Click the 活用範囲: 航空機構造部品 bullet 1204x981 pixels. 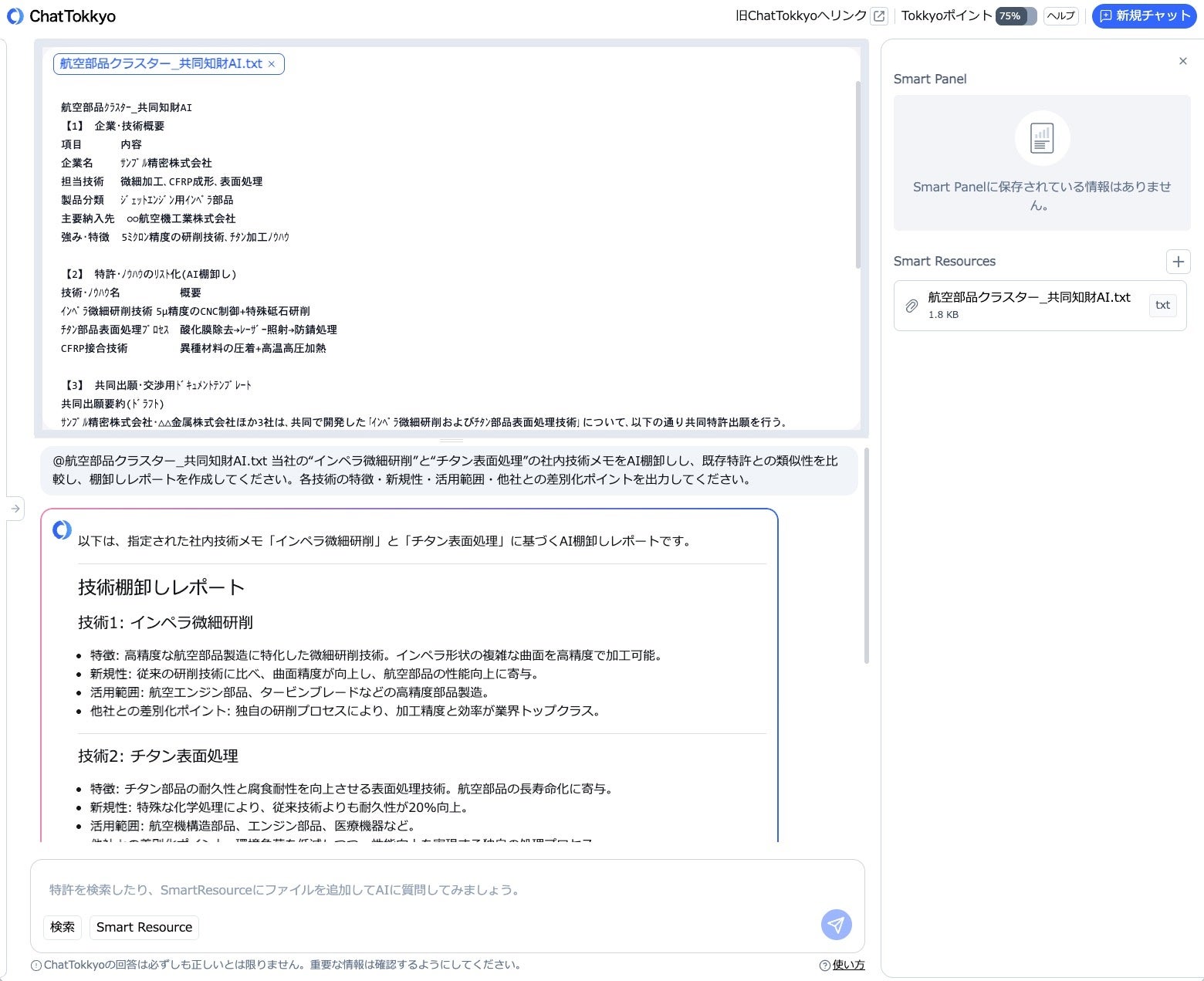tap(253, 826)
